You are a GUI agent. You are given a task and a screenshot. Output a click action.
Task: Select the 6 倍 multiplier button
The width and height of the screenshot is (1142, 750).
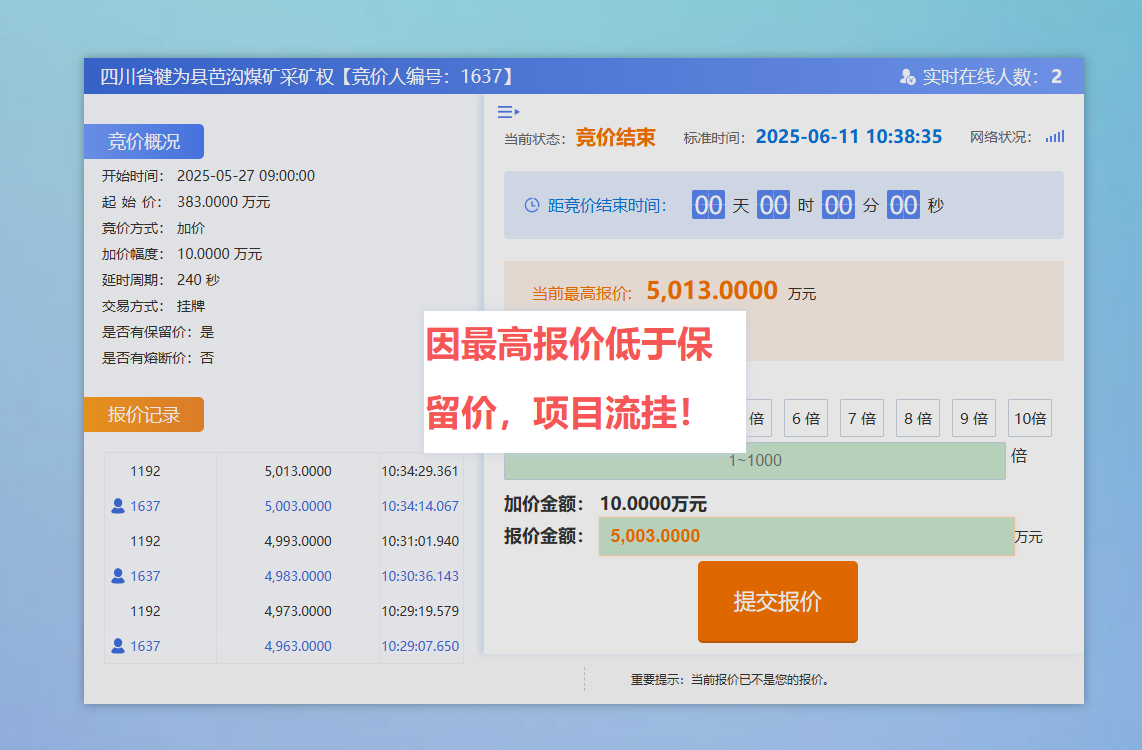click(805, 418)
